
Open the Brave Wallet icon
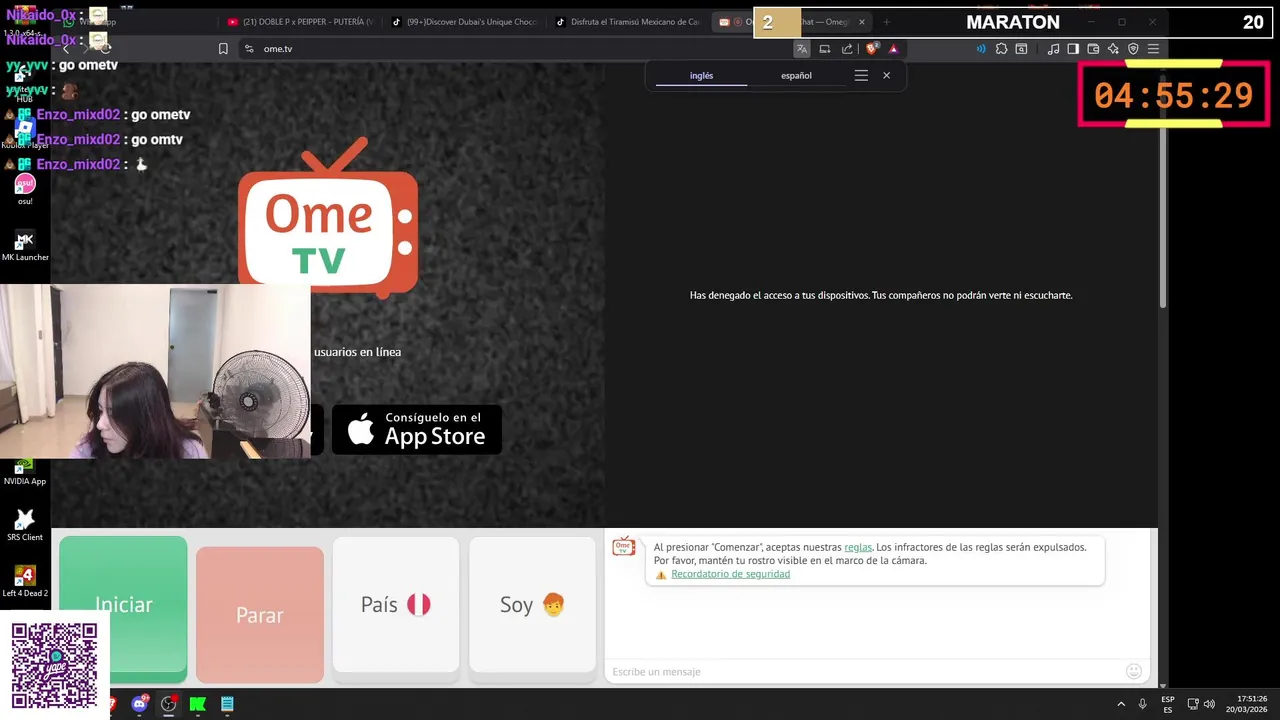click(x=1093, y=49)
